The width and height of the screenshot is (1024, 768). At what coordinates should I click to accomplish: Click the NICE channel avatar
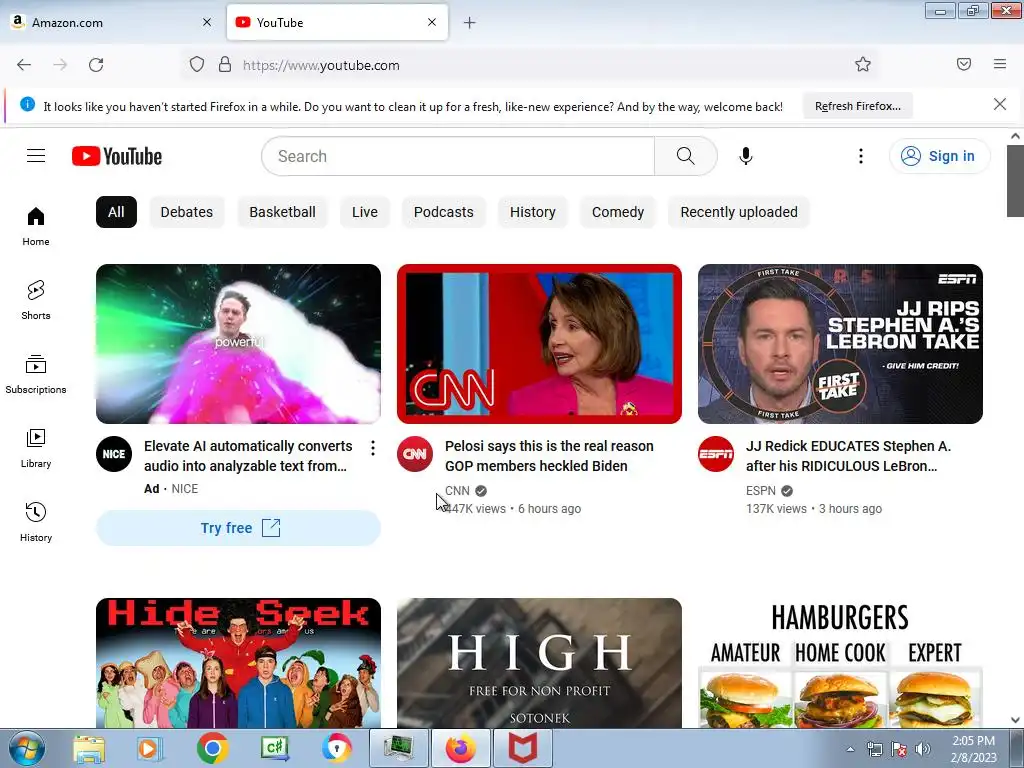[x=114, y=454]
